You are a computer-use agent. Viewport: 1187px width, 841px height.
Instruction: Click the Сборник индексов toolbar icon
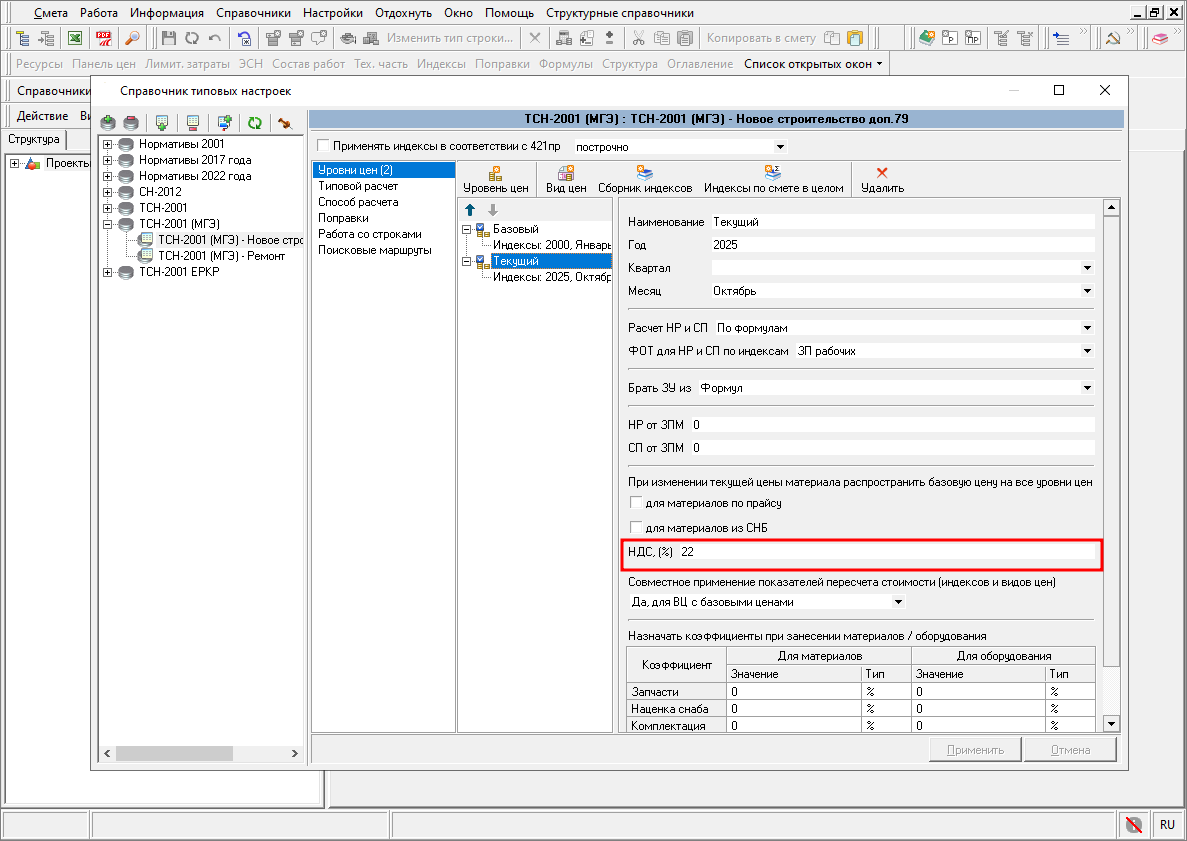[x=645, y=173]
